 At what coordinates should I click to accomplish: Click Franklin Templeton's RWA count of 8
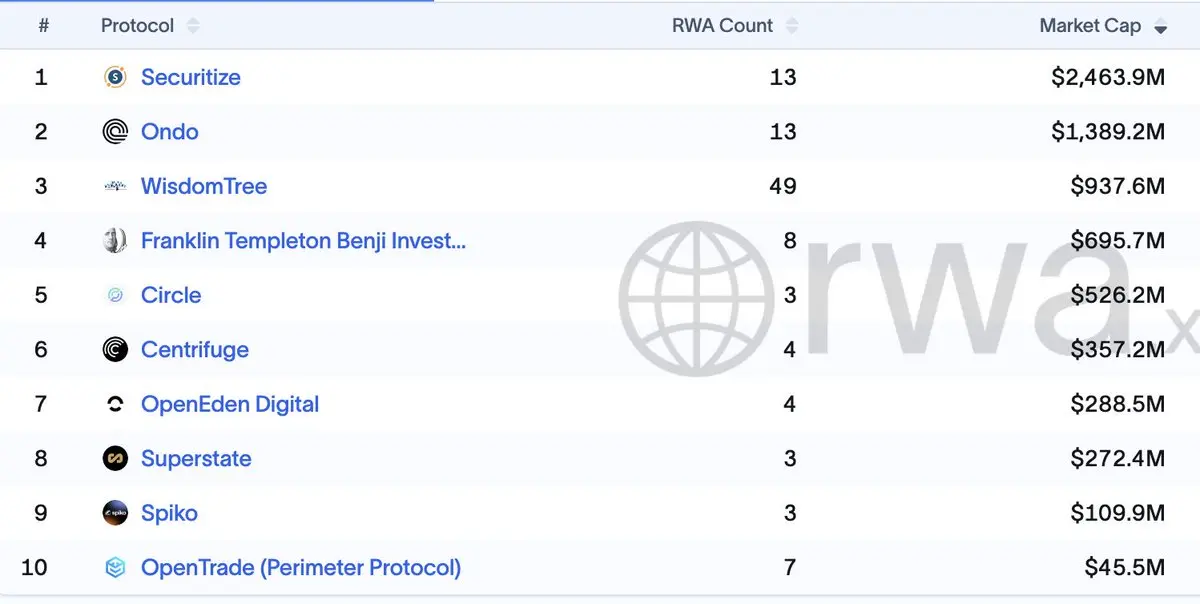click(x=790, y=241)
